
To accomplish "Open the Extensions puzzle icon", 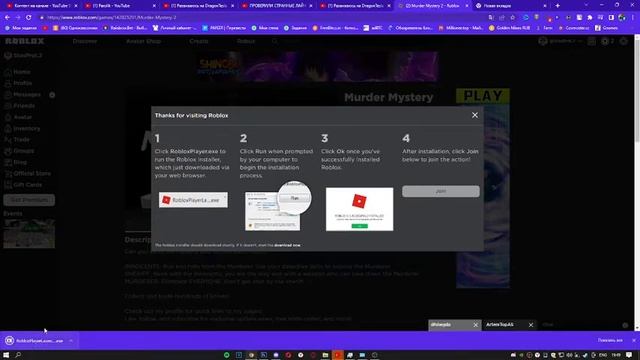I will tap(590, 18).
